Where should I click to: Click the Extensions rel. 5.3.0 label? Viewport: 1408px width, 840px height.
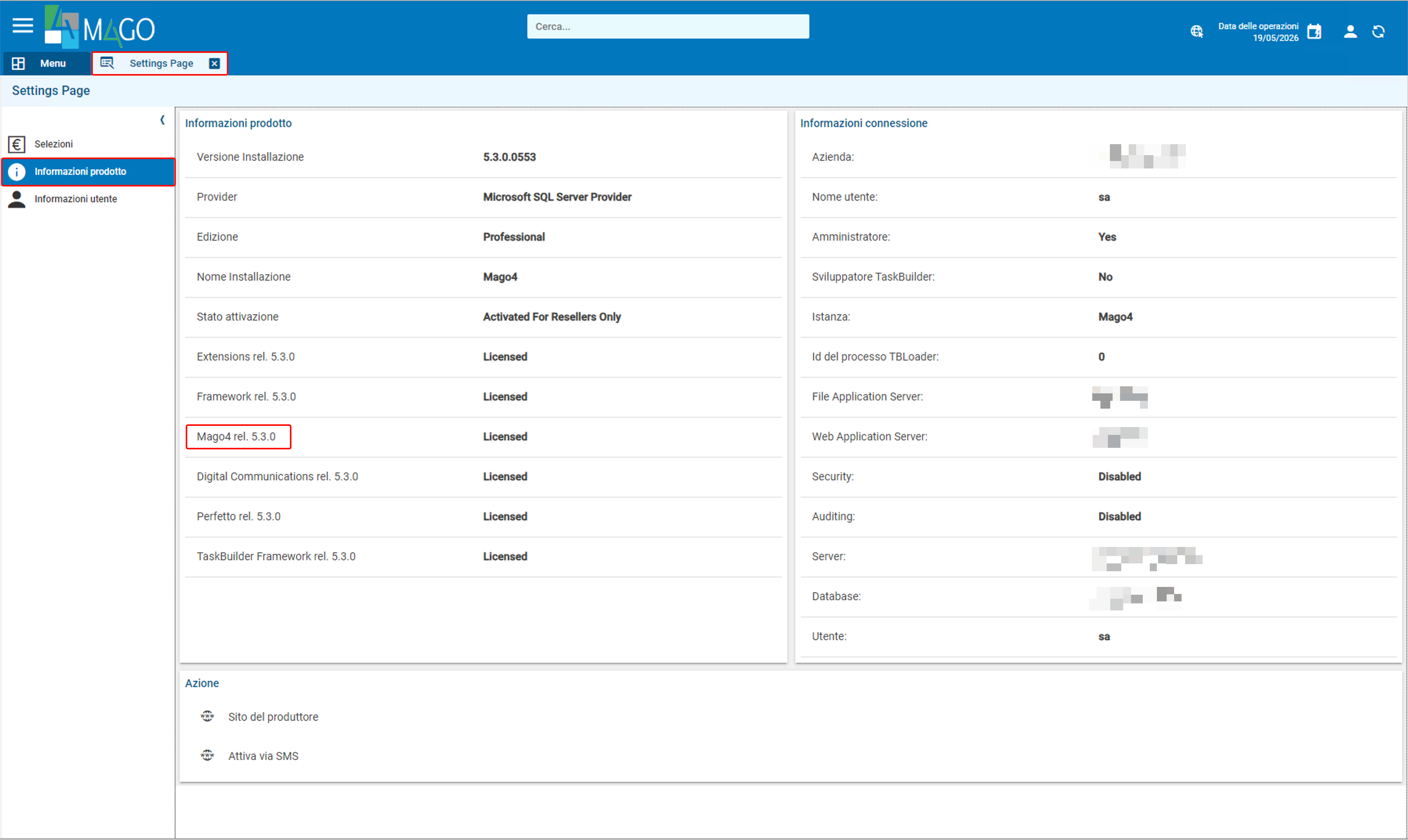(246, 357)
